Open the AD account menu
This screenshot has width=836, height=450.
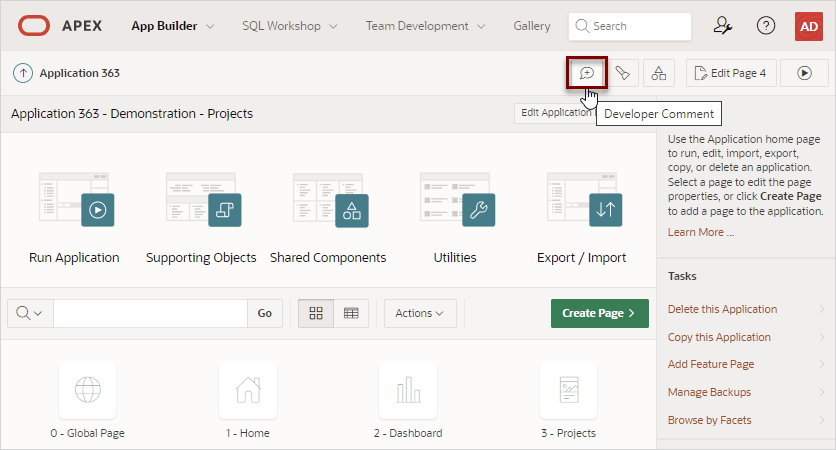(809, 26)
